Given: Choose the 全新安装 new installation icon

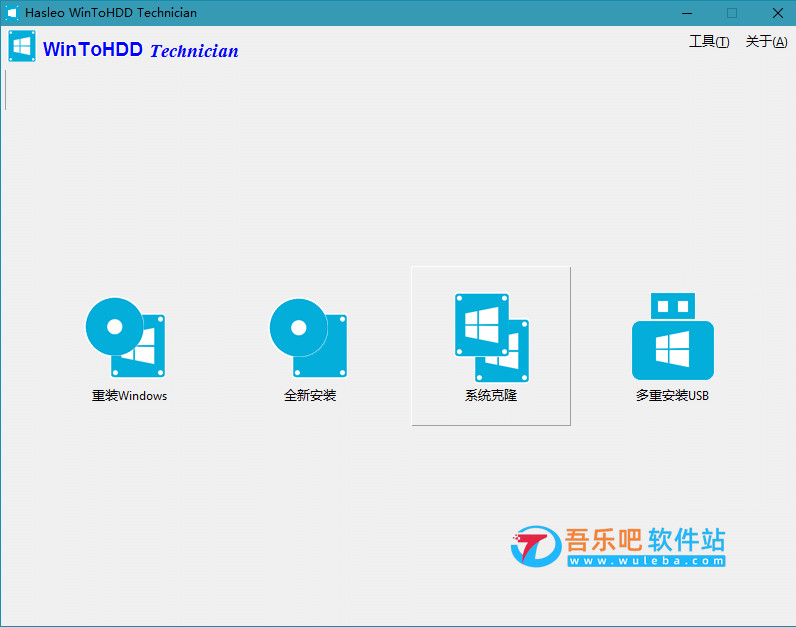Looking at the screenshot, I should pyautogui.click(x=308, y=338).
